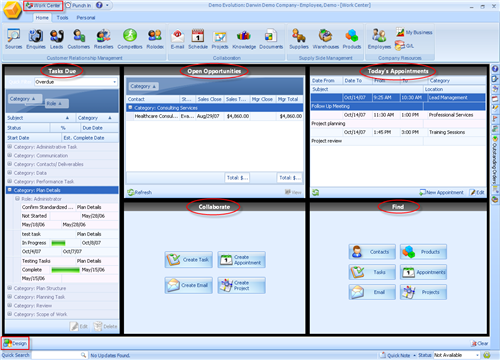Switch to the Personal ribbon tab
Viewport: 500px width, 360px height.
86,18
